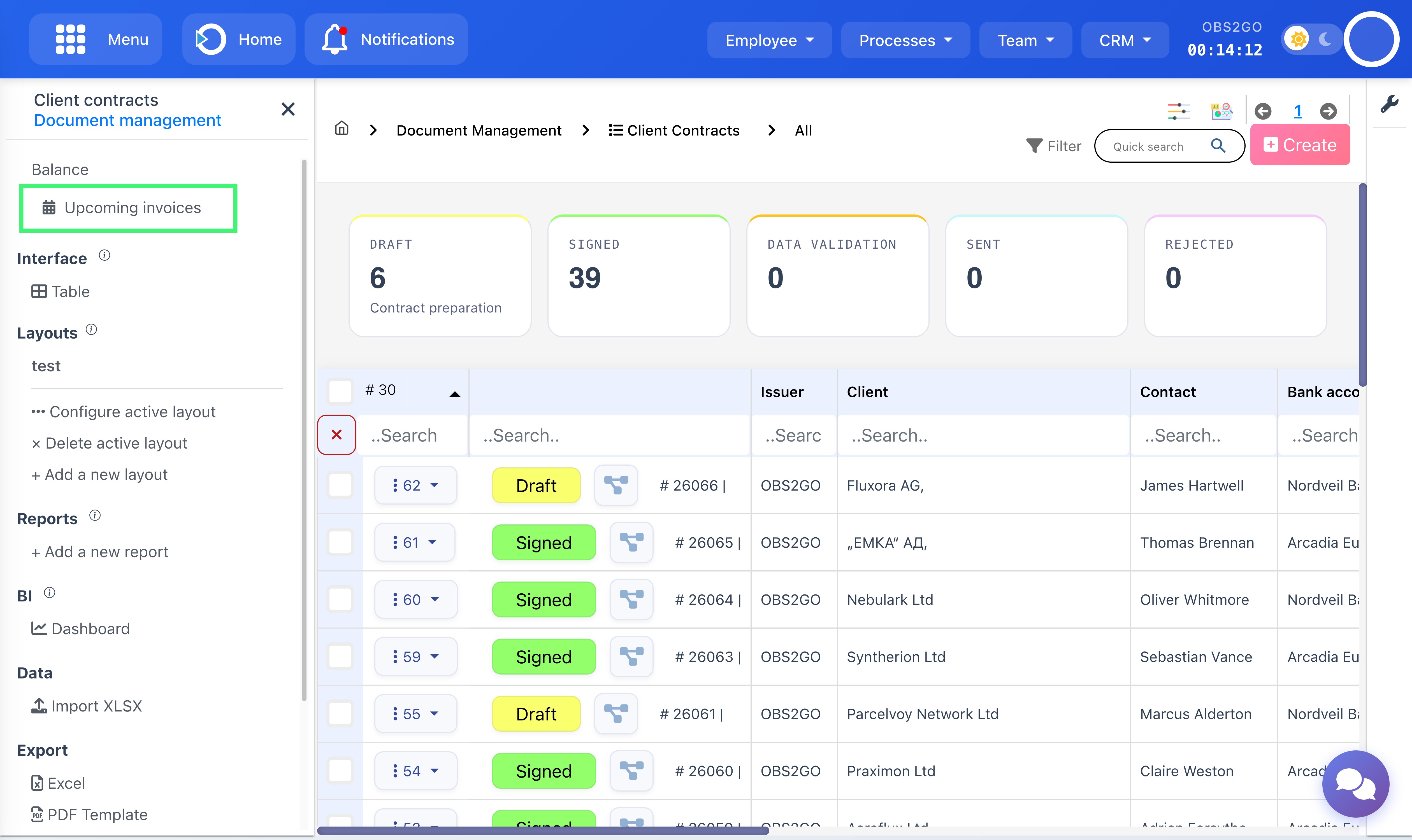Open row 55 actions dropdown
This screenshot has height=840, width=1412.
point(415,714)
